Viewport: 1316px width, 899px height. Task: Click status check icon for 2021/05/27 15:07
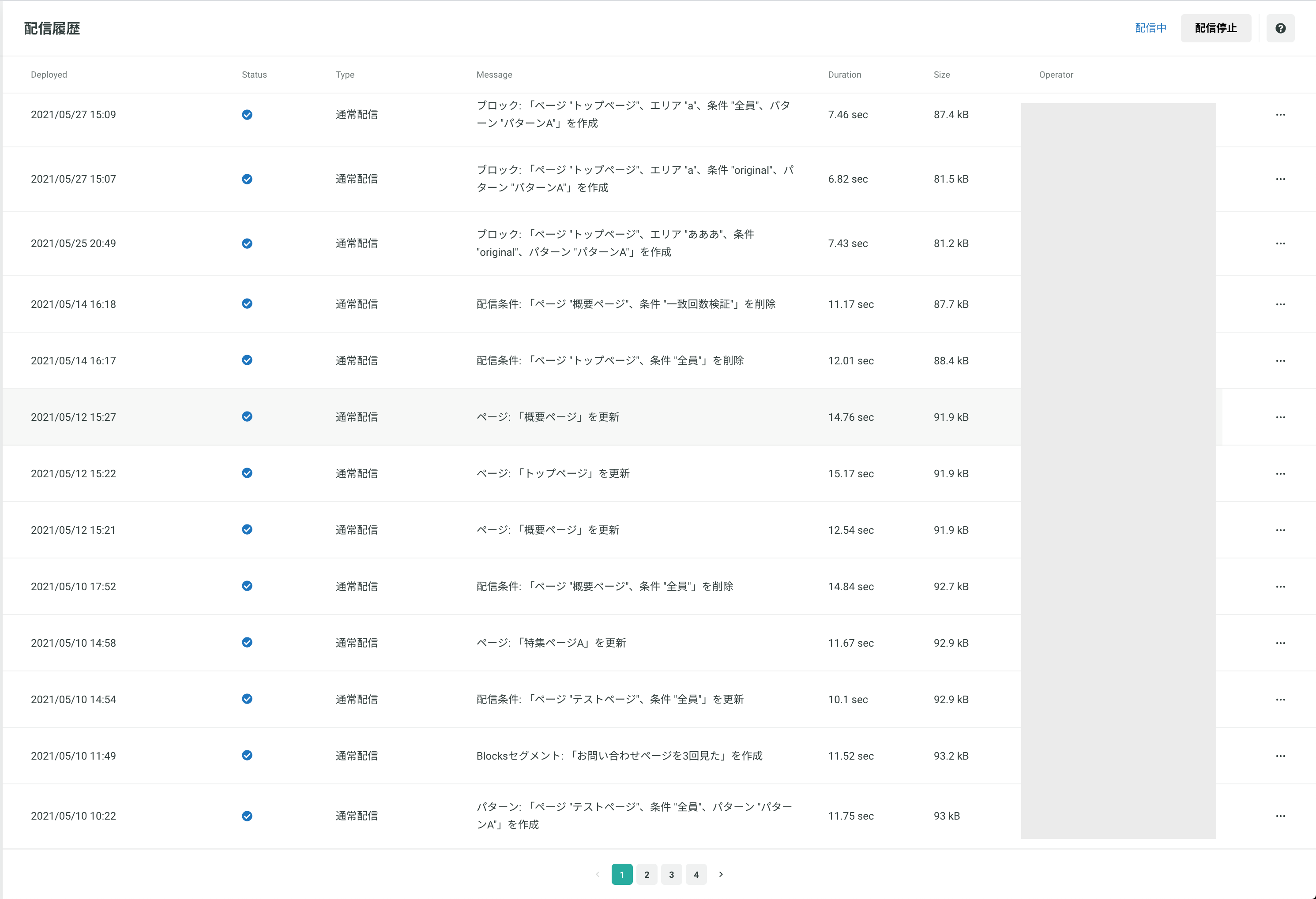(247, 179)
